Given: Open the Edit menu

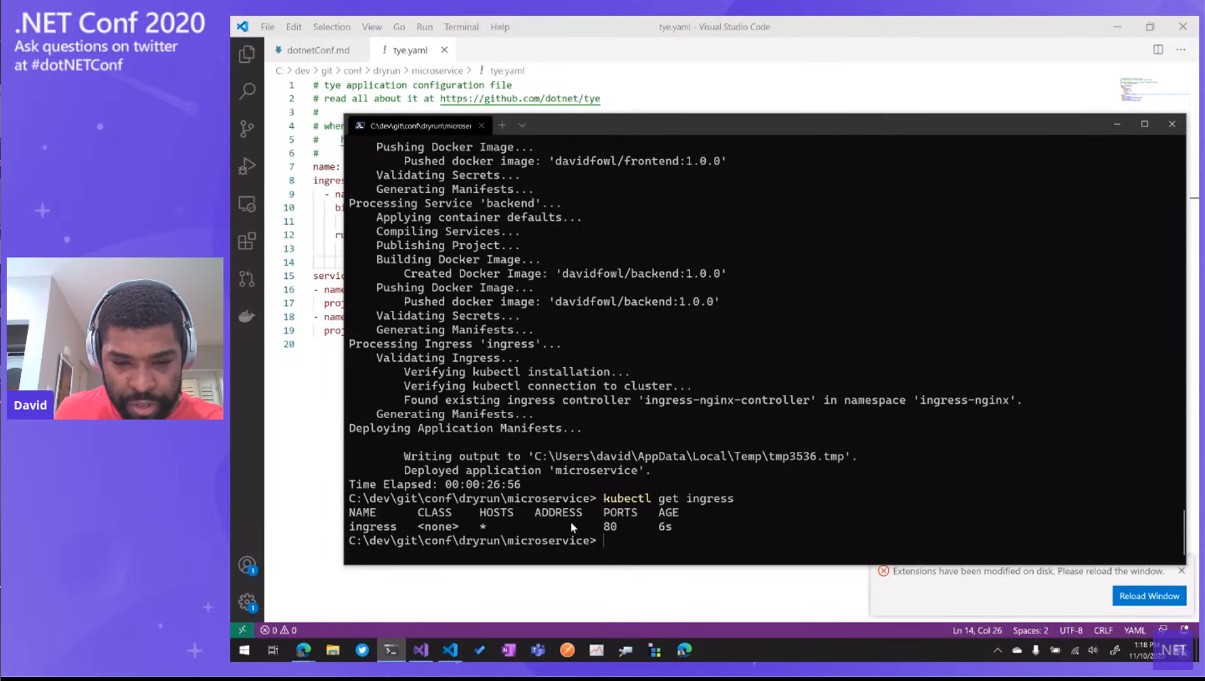Looking at the screenshot, I should click(x=293, y=27).
